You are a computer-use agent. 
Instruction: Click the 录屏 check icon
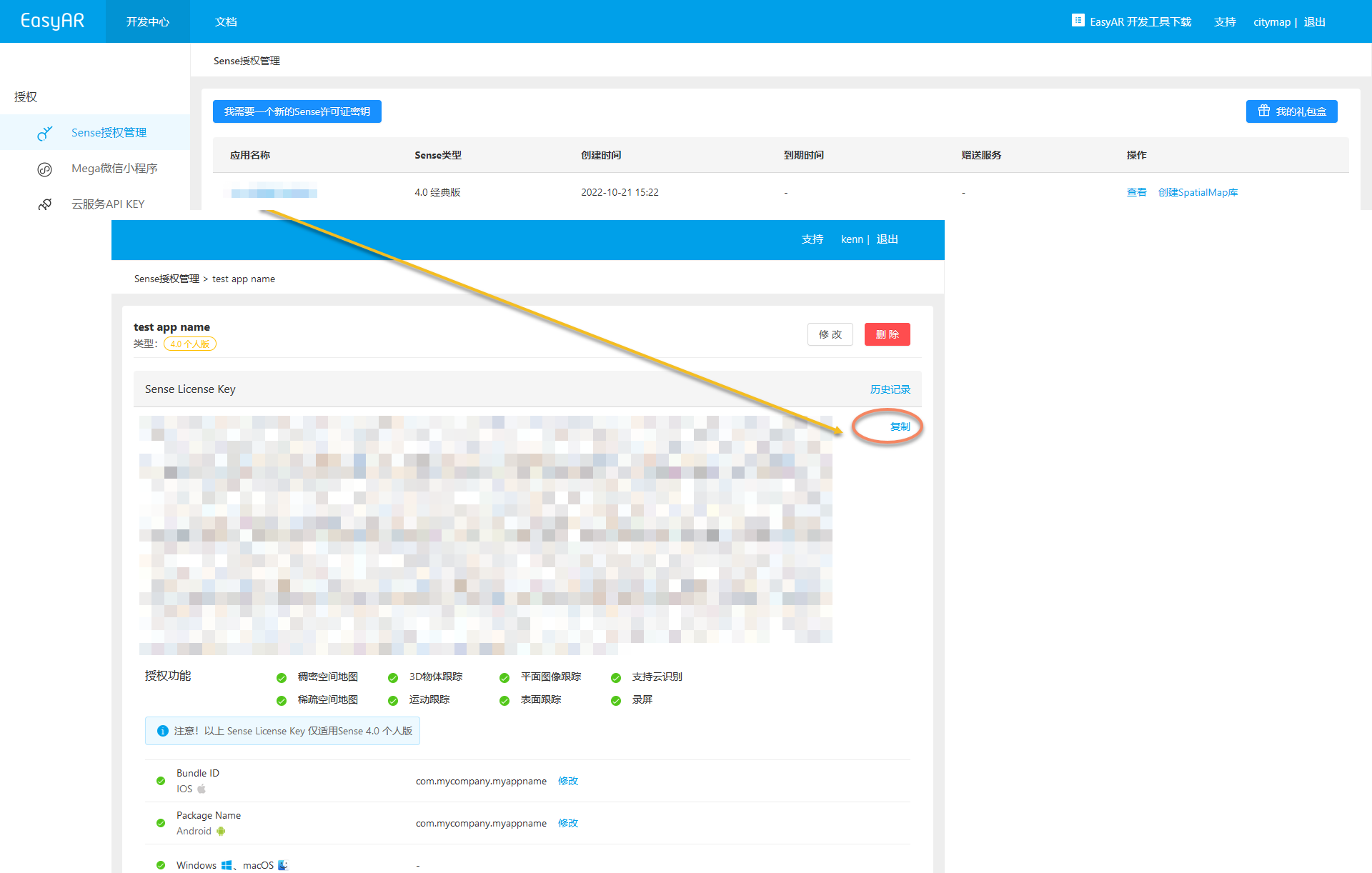click(x=616, y=700)
